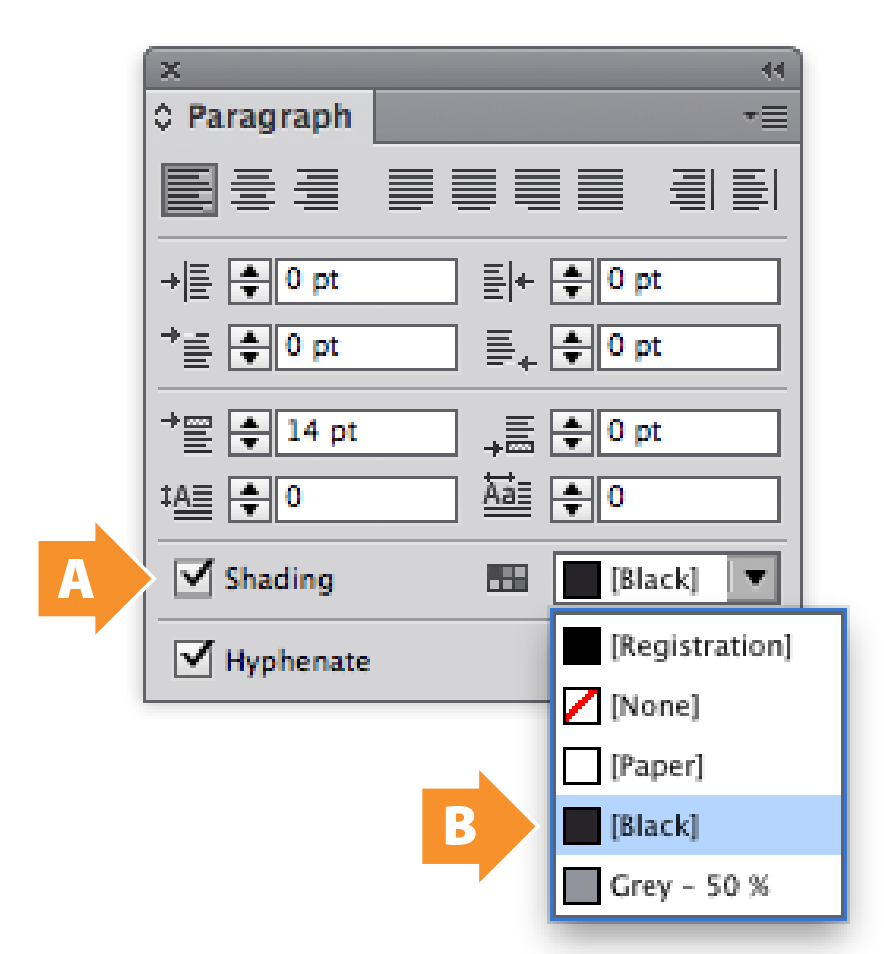Select Align Towards Spine icon
Viewport: 884px width, 954px height.
coord(693,189)
